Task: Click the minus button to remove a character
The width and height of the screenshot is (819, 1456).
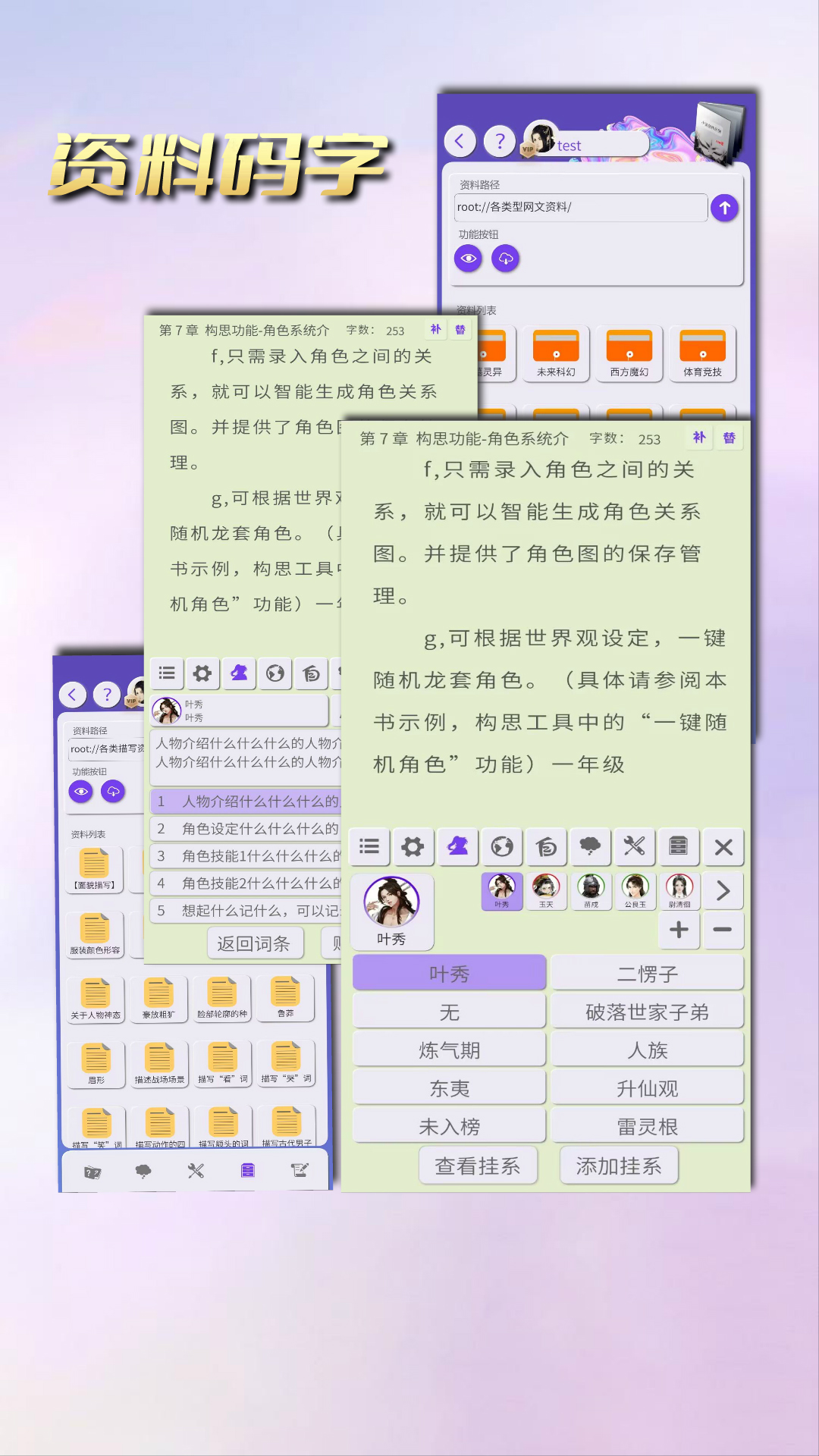Action: pyautogui.click(x=723, y=930)
